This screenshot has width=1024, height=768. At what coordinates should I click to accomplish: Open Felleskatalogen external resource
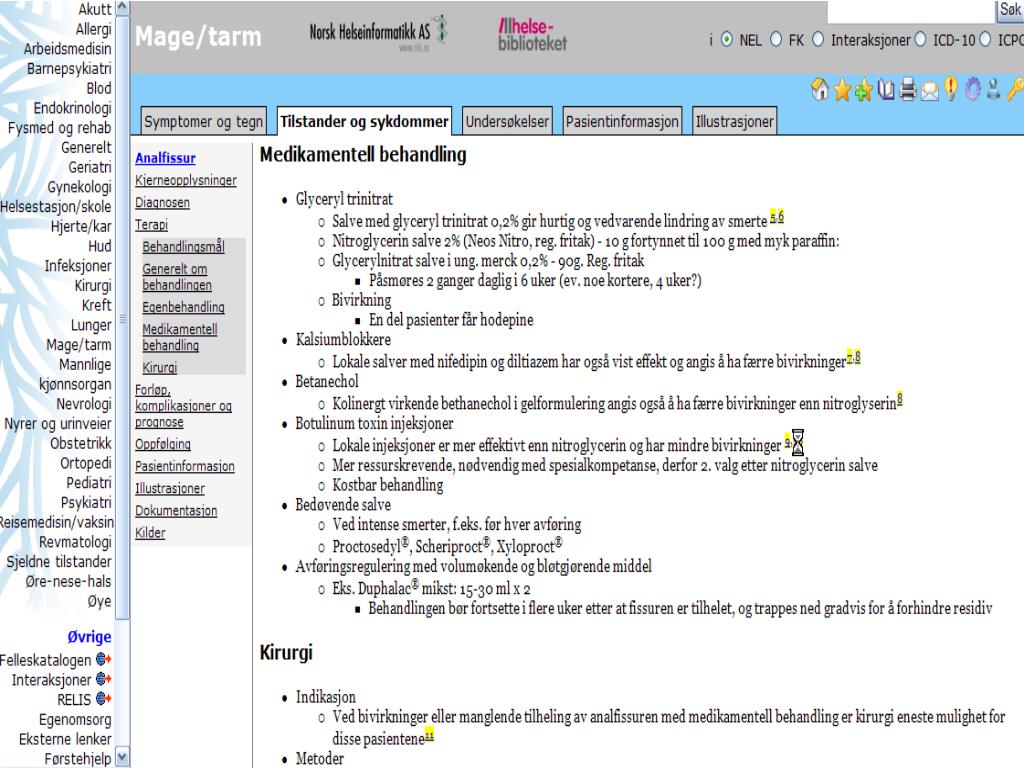tap(45, 660)
